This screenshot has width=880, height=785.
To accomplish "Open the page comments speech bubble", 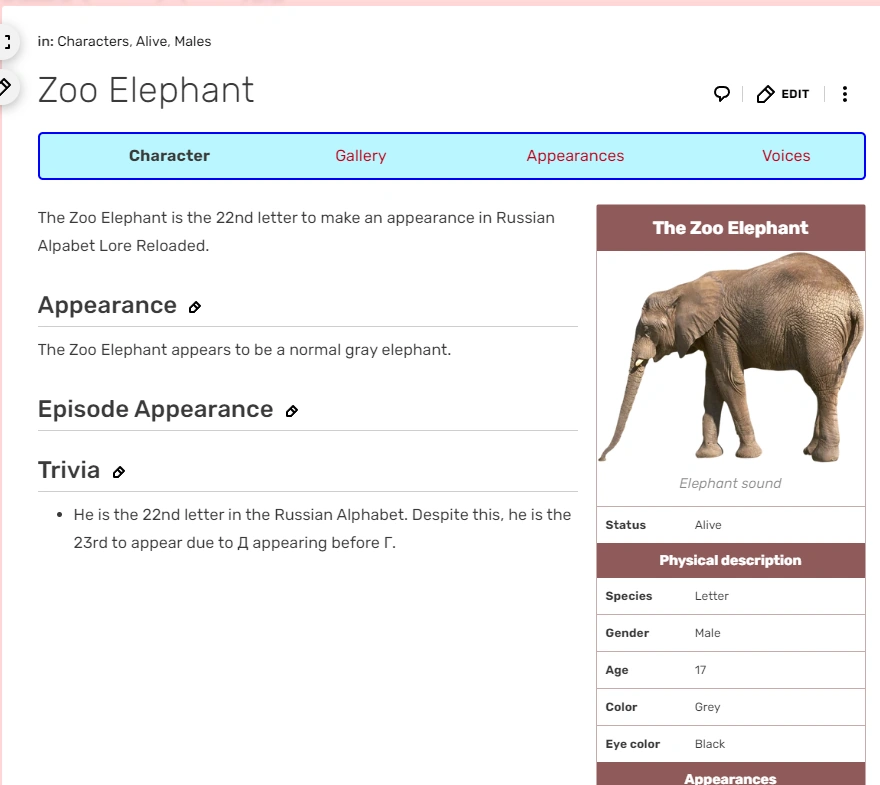I will click(x=721, y=94).
